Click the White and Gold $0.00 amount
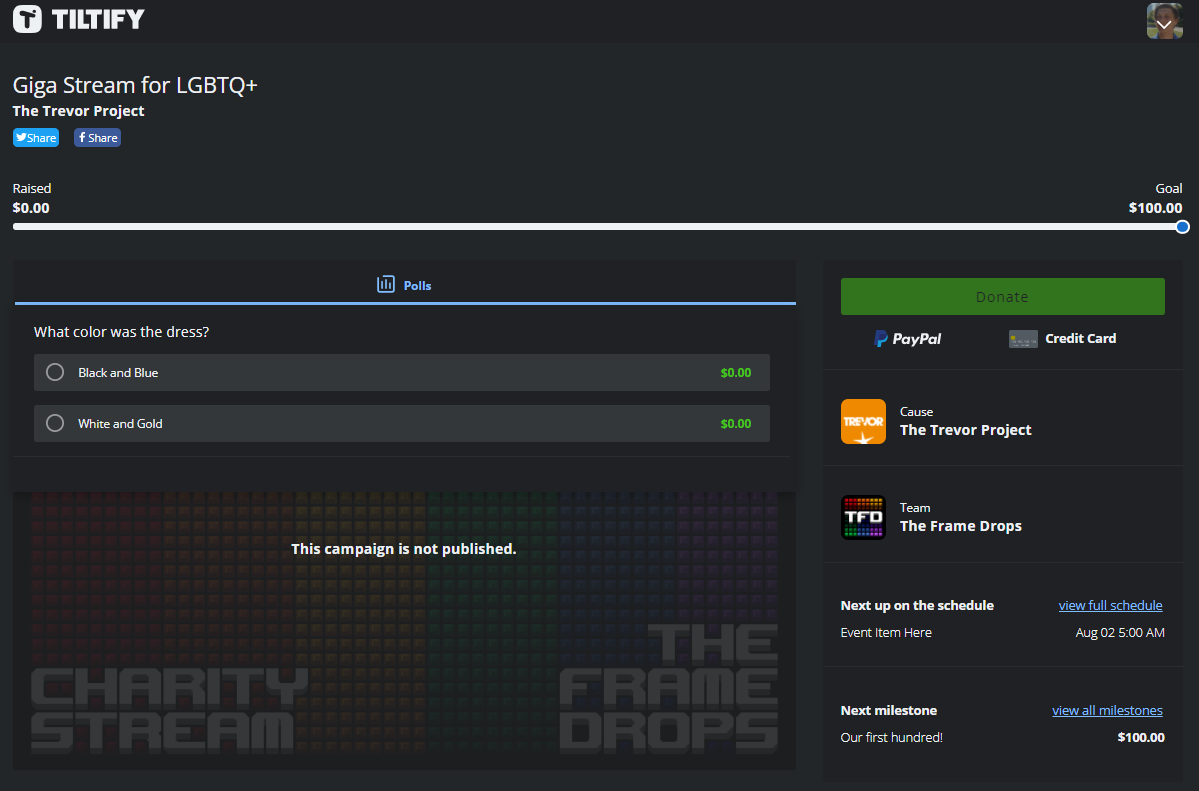The width and height of the screenshot is (1199, 791). pos(736,423)
